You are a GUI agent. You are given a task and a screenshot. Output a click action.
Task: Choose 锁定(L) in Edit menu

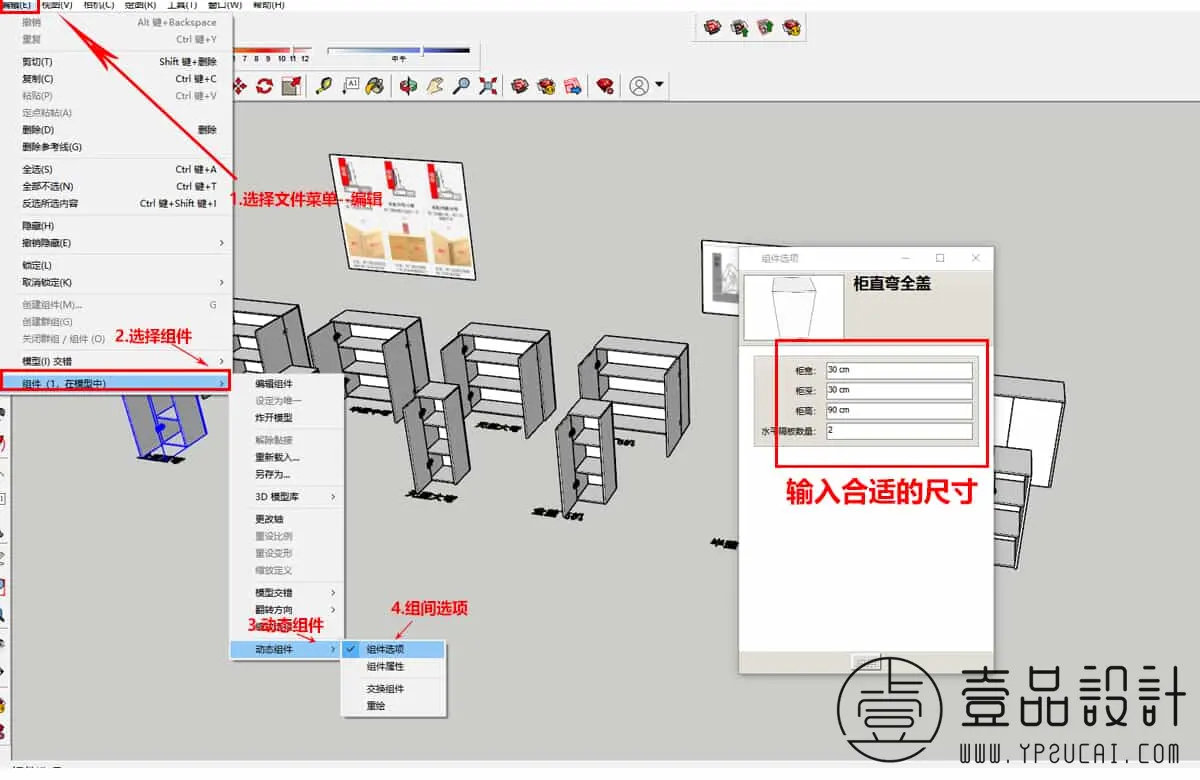tap(118, 265)
